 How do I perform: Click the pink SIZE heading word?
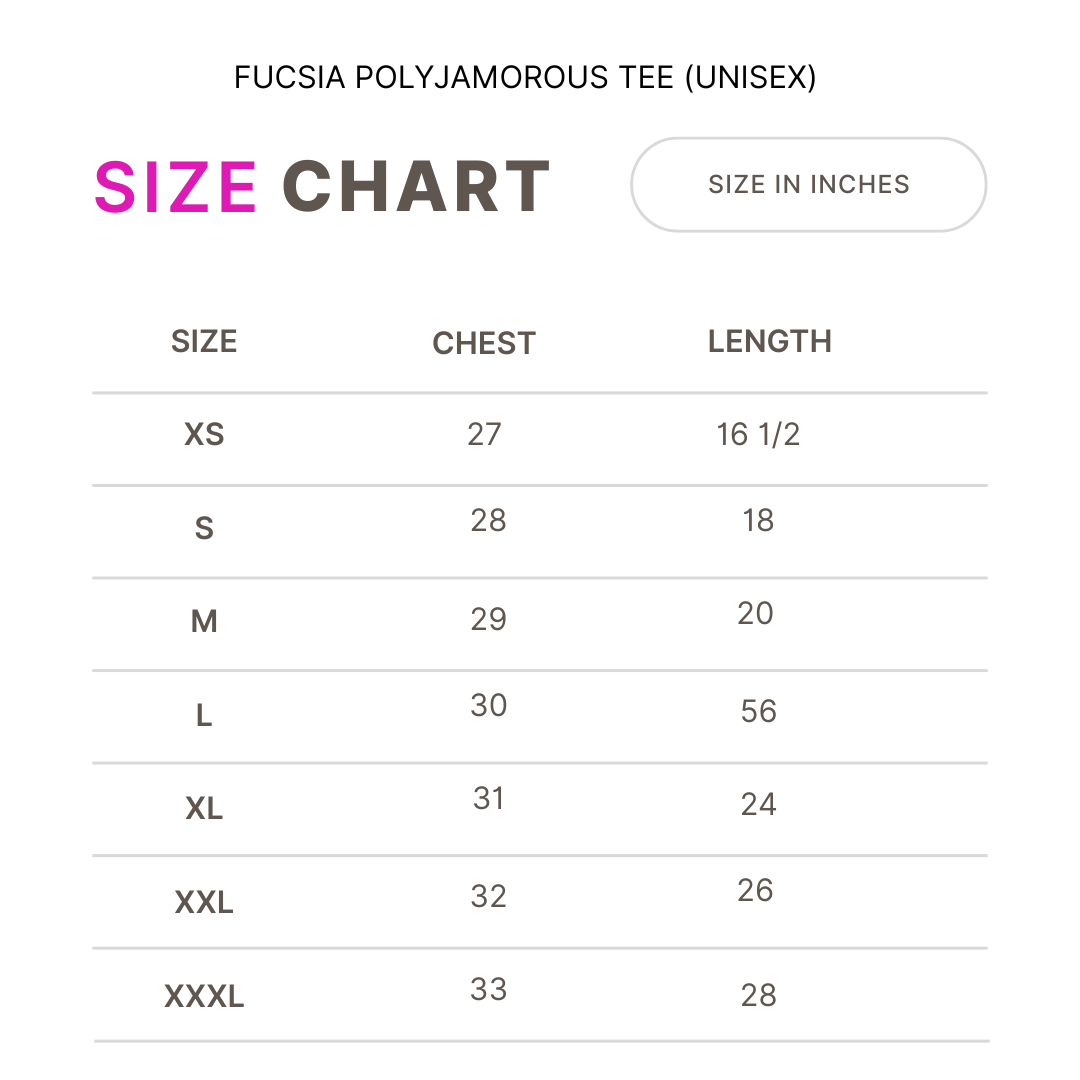176,186
